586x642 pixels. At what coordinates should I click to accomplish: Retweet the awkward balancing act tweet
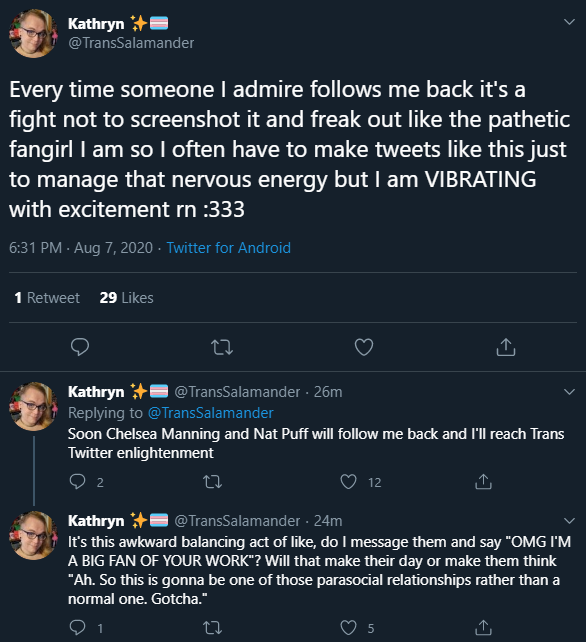click(x=213, y=628)
